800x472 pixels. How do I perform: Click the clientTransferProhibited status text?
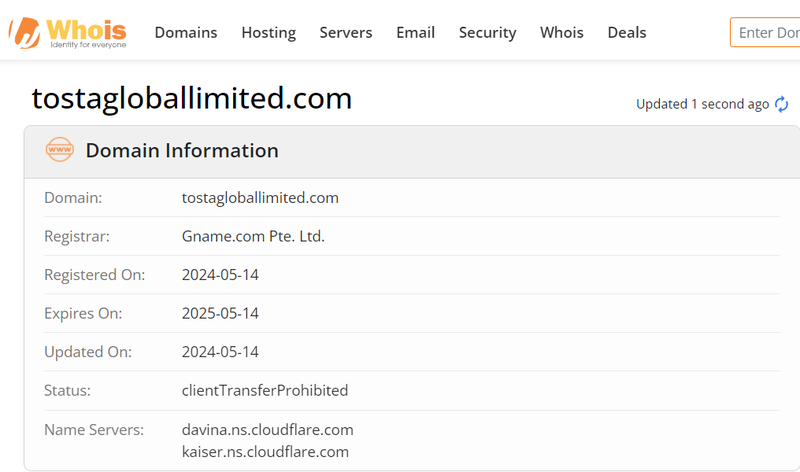point(265,390)
